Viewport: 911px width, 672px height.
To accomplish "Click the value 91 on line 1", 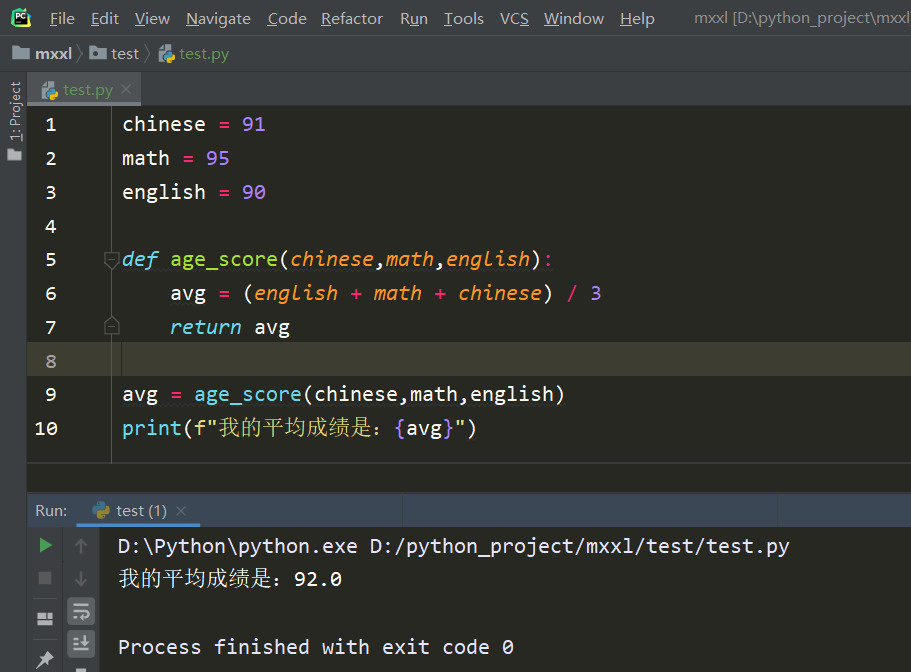I will pos(253,124).
